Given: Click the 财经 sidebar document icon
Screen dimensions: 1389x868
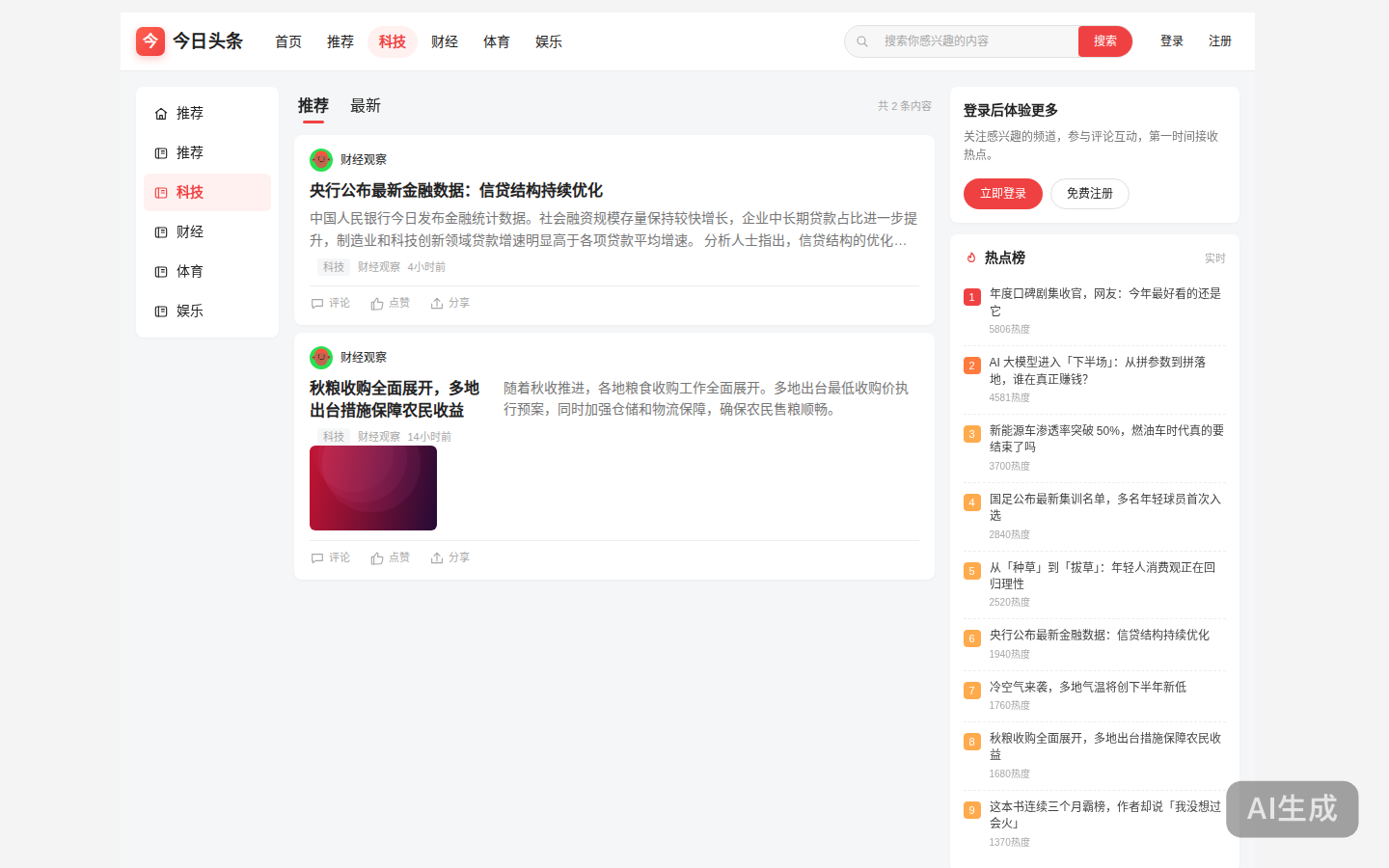Looking at the screenshot, I should point(161,232).
